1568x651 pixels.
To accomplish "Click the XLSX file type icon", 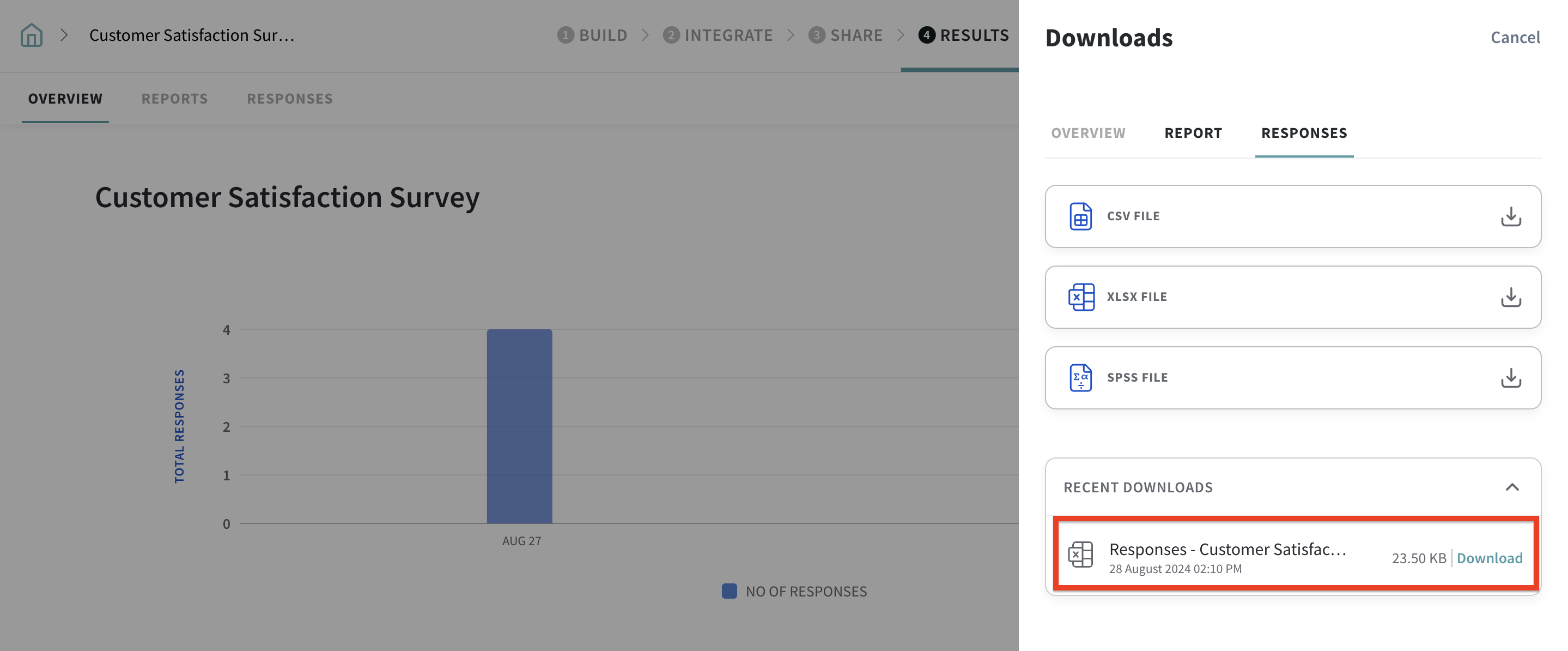I will (1080, 297).
